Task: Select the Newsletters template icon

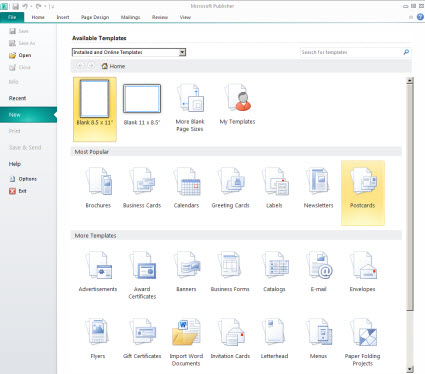Action: 318,181
